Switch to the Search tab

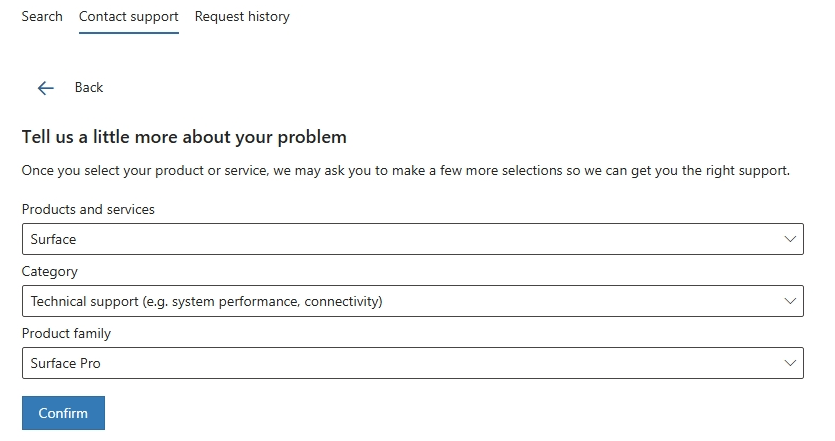point(42,17)
